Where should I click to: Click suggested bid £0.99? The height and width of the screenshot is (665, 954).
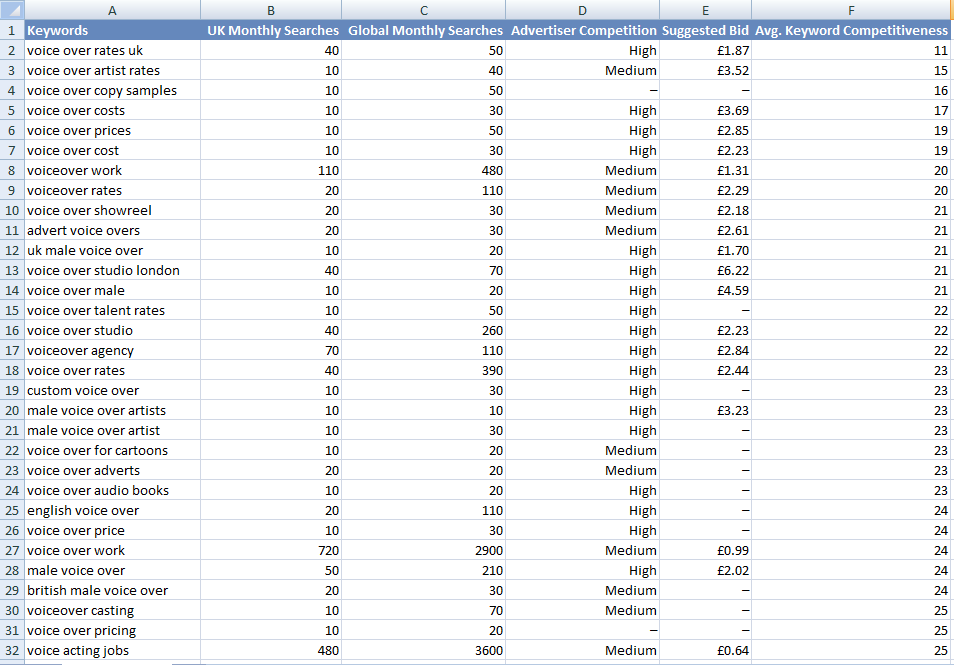pos(705,551)
